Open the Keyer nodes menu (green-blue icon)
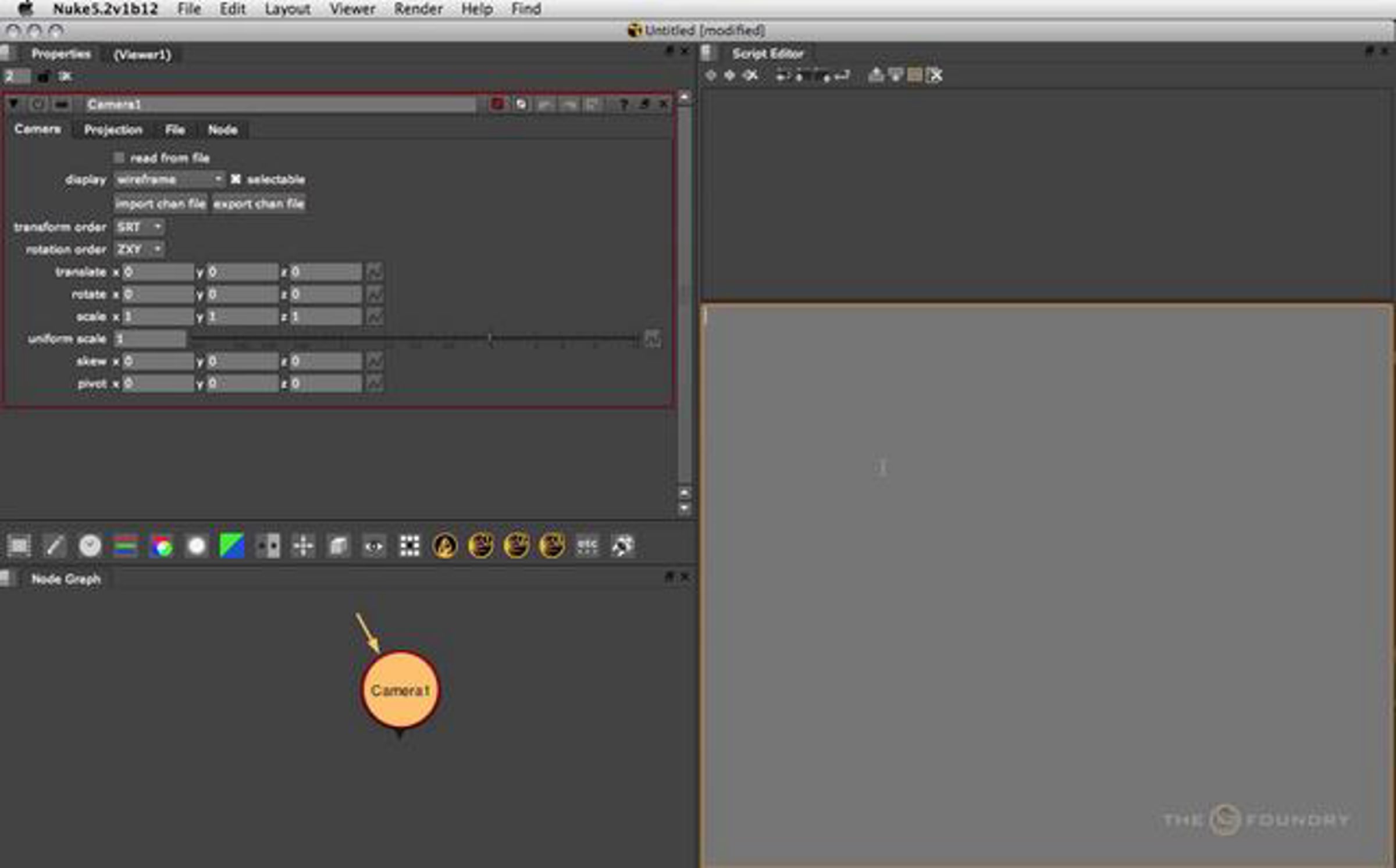1396x868 pixels. point(232,546)
